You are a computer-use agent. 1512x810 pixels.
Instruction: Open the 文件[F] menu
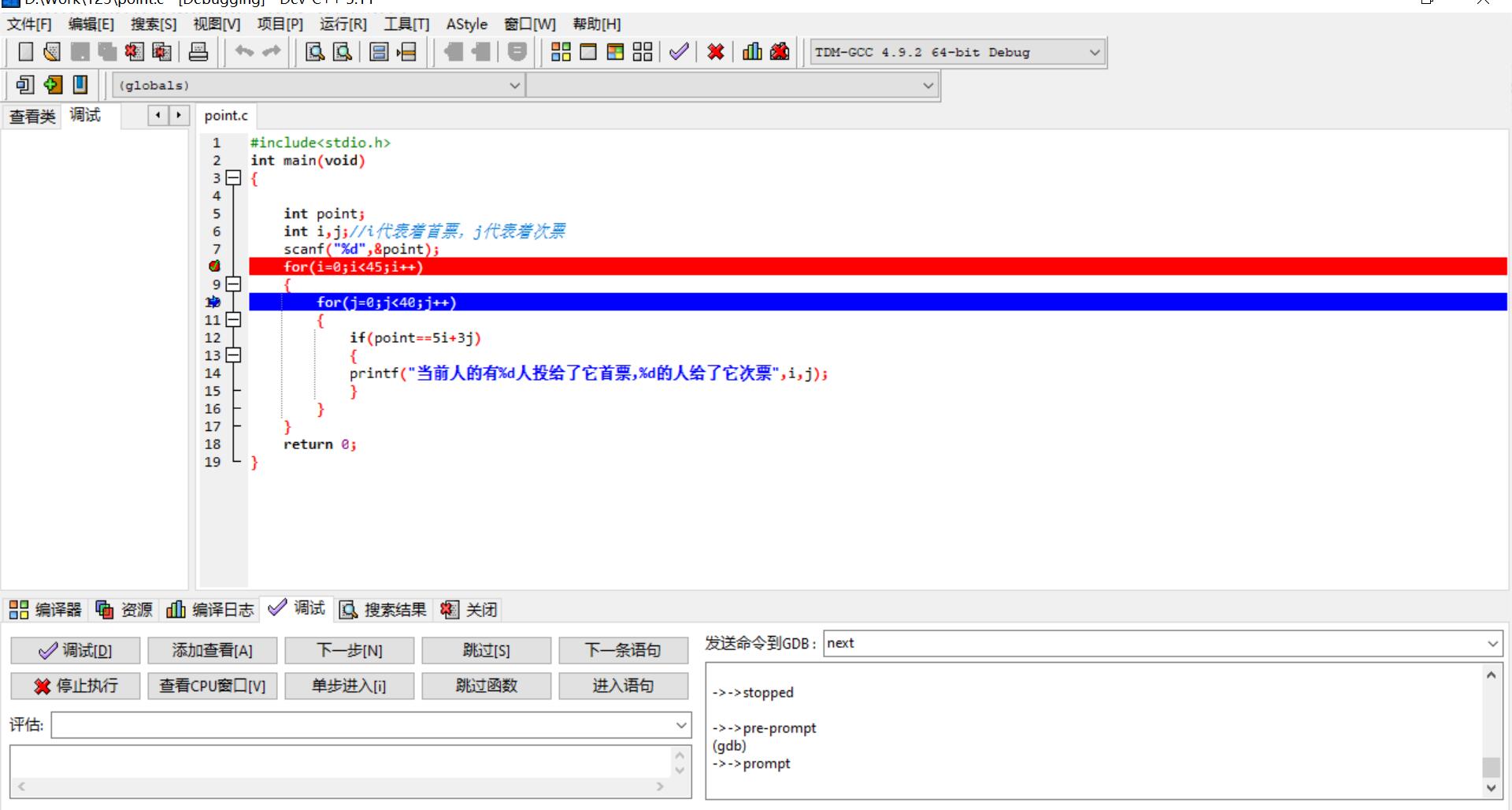click(29, 24)
